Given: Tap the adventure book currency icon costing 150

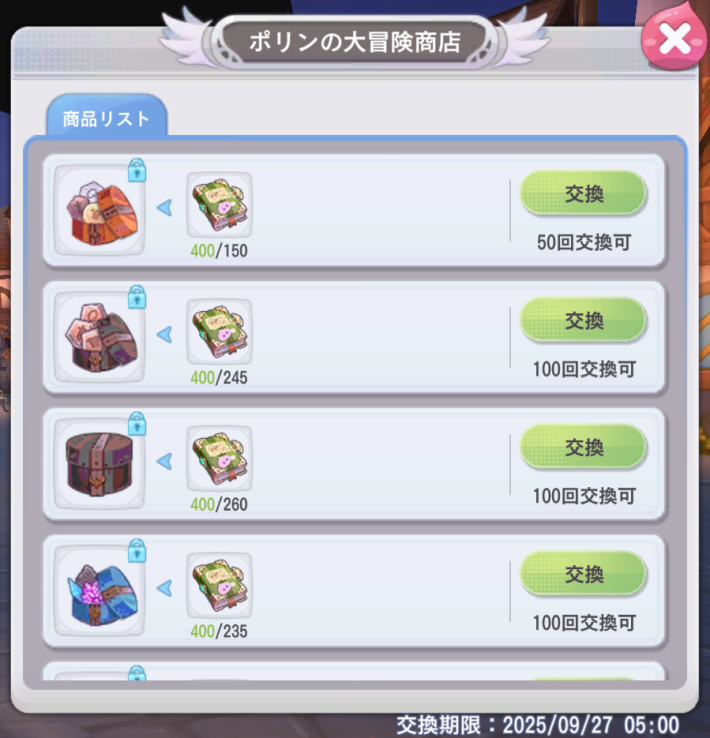Looking at the screenshot, I should point(219,205).
